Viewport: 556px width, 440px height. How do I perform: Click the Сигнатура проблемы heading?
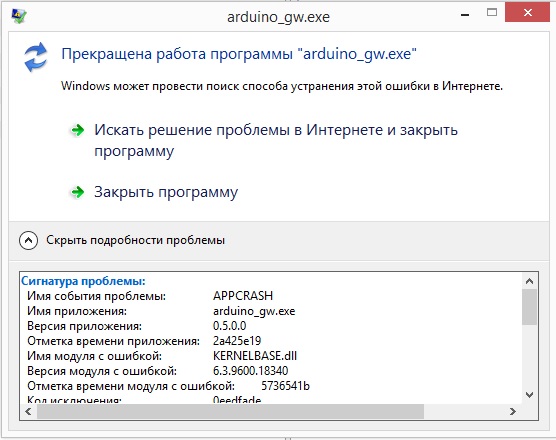coord(83,281)
